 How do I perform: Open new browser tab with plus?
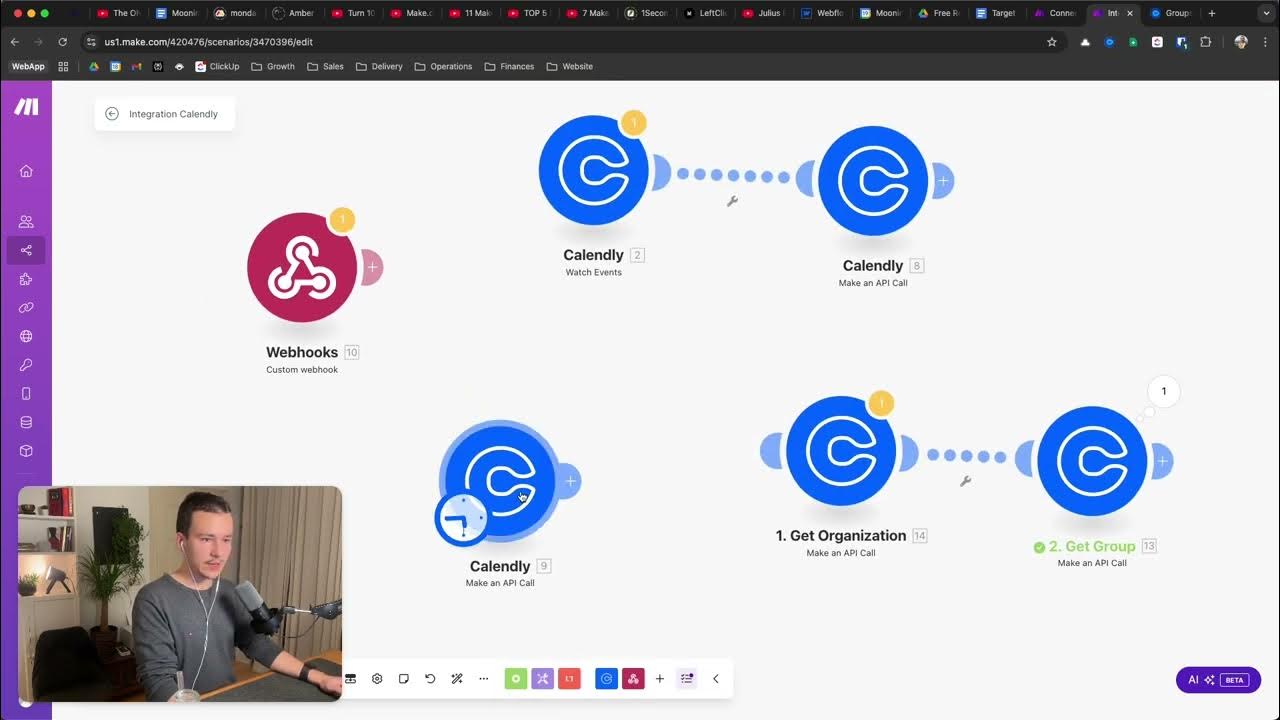(1212, 13)
